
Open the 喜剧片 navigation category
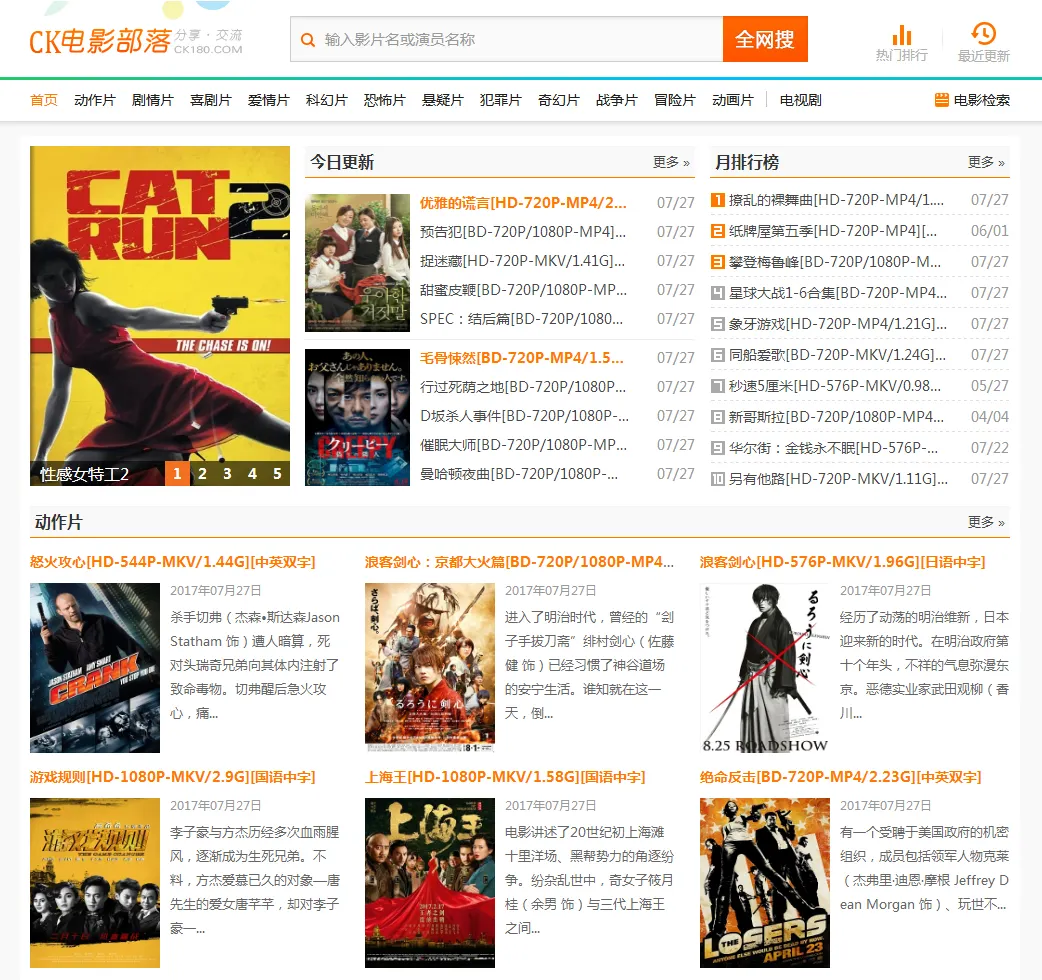(211, 100)
